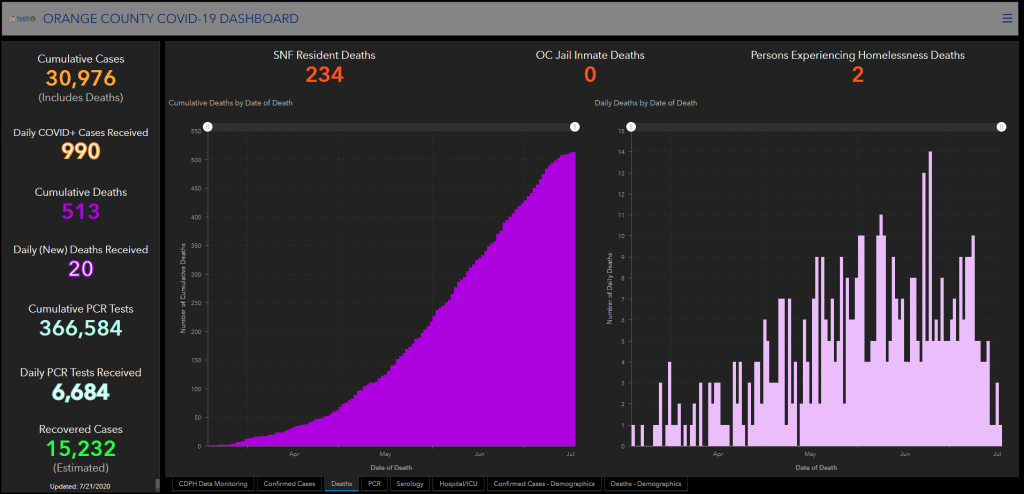Switch to the CDPH Data Monitoring tab
Viewport: 1024px width, 494px height.
(212, 484)
